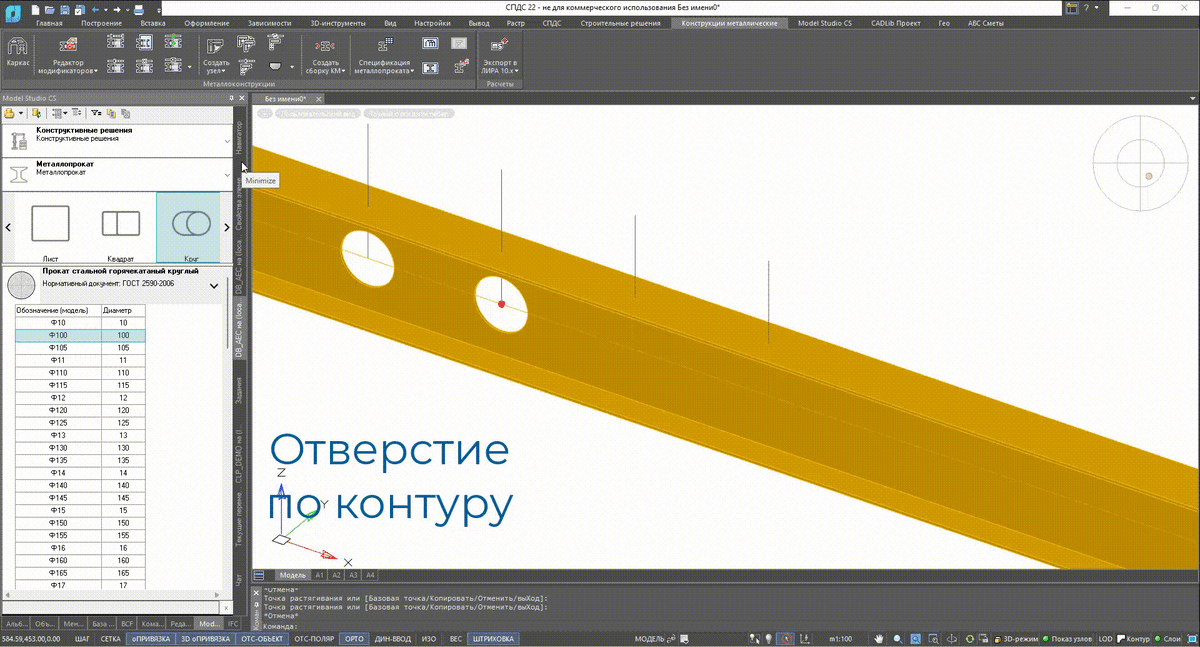Select the Ф125 row in the table
1200x647 pixels.
pos(80,422)
